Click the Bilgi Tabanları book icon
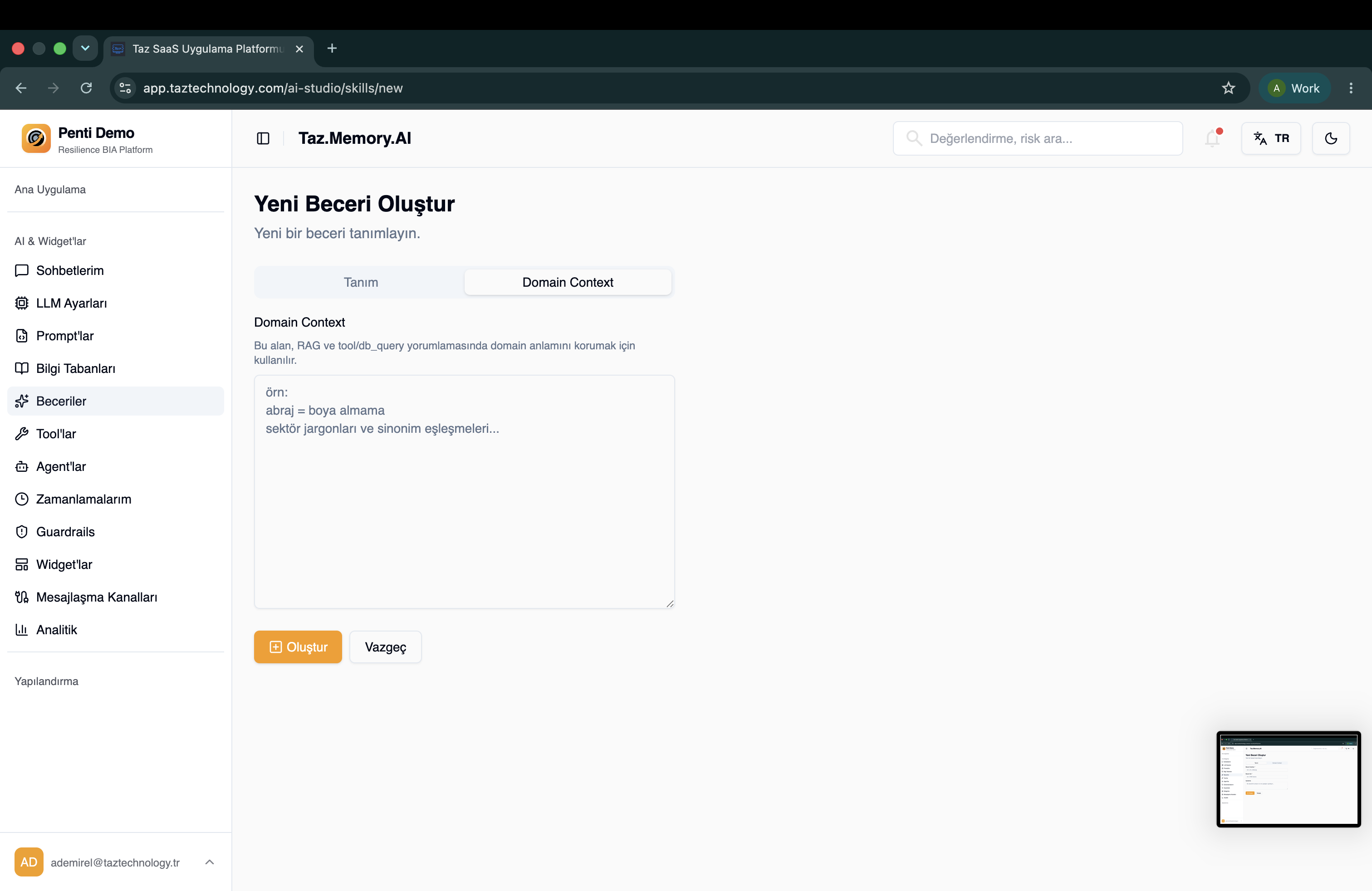Screen dimensions: 1372x891 (22, 368)
